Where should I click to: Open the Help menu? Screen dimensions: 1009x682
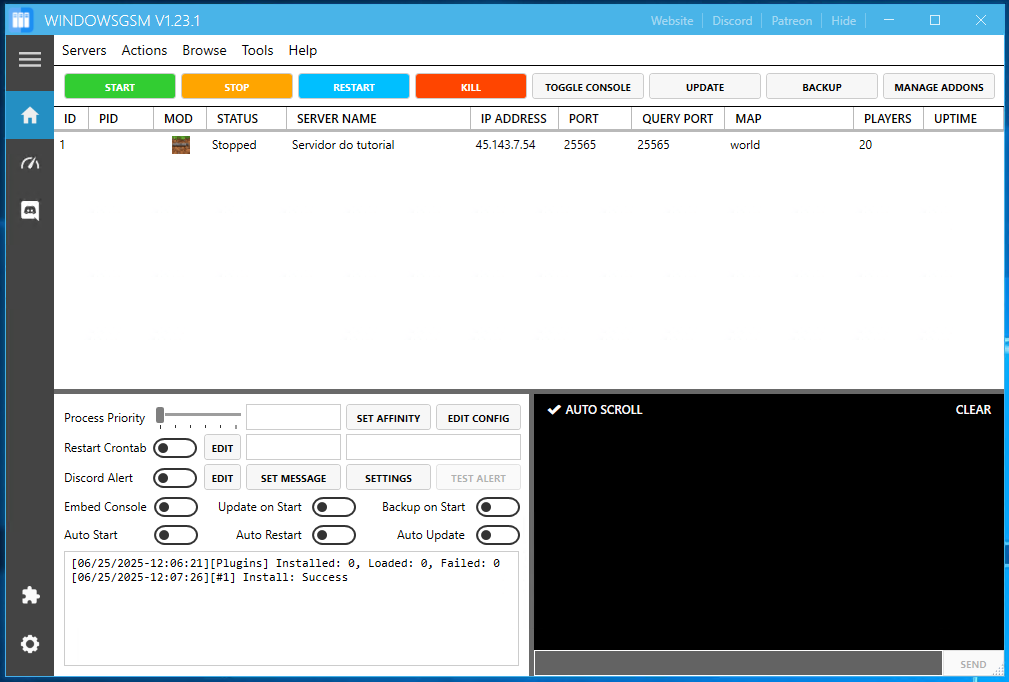[x=302, y=50]
